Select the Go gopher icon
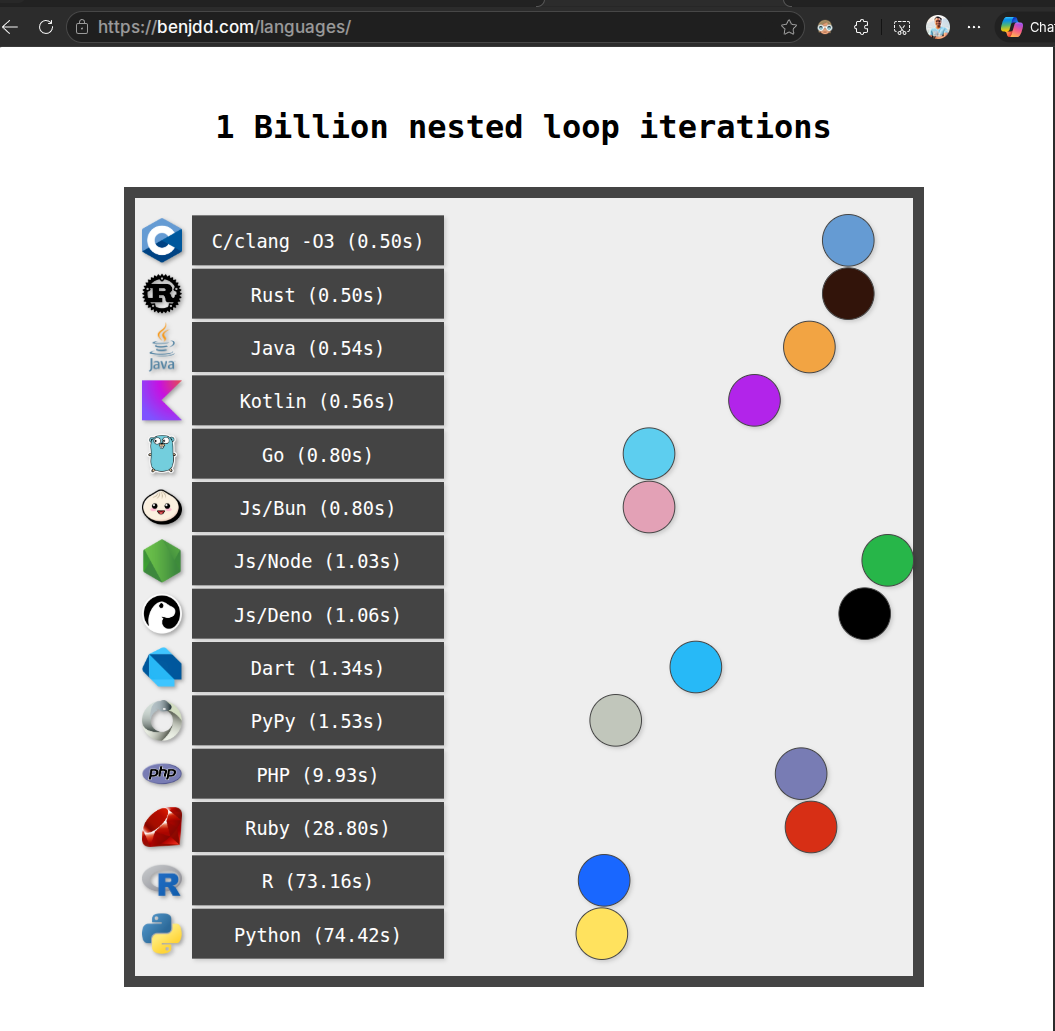The height and width of the screenshot is (1031, 1055). pyautogui.click(x=162, y=454)
